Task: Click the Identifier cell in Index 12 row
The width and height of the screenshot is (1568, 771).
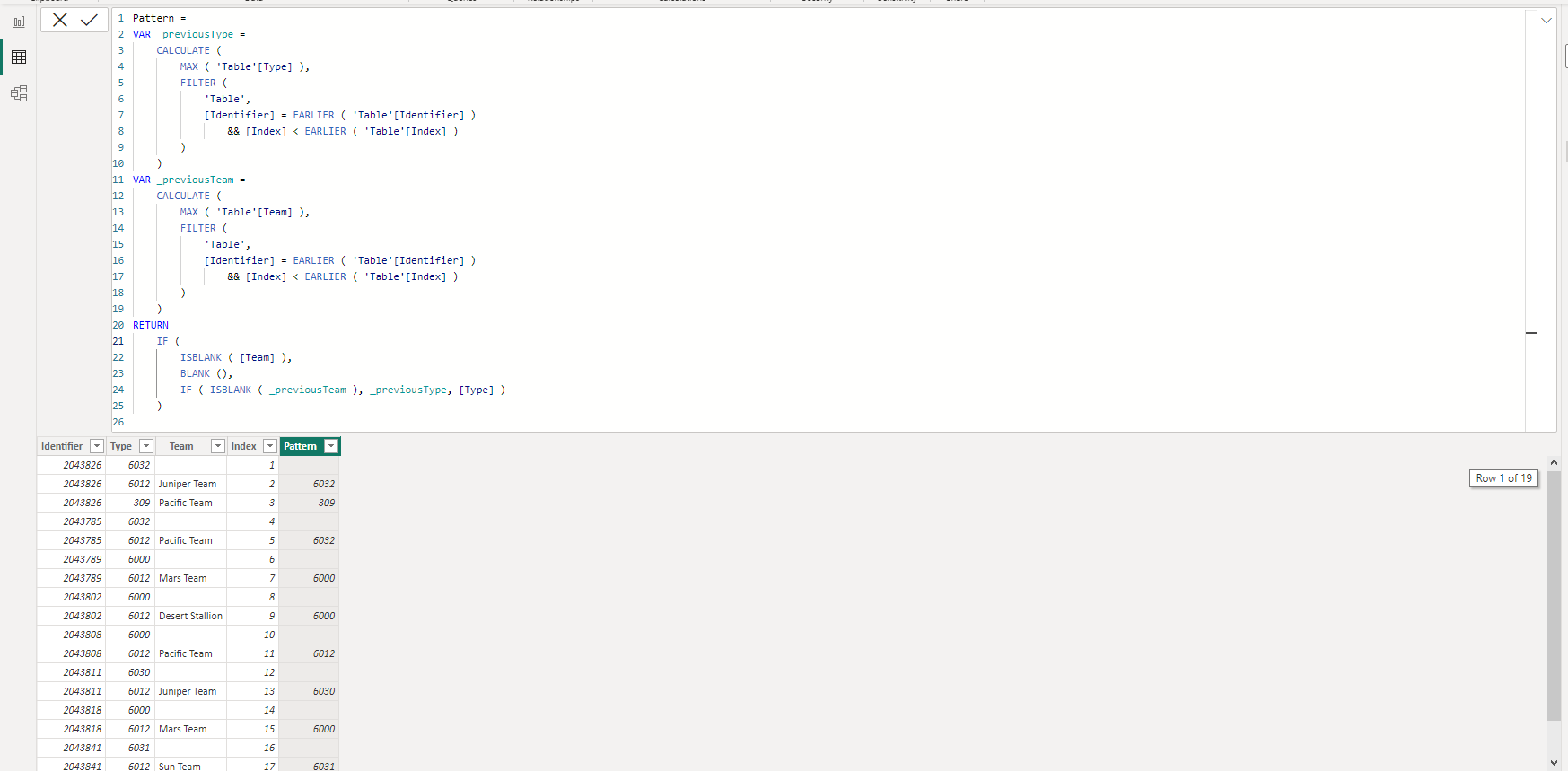Action: tap(72, 672)
